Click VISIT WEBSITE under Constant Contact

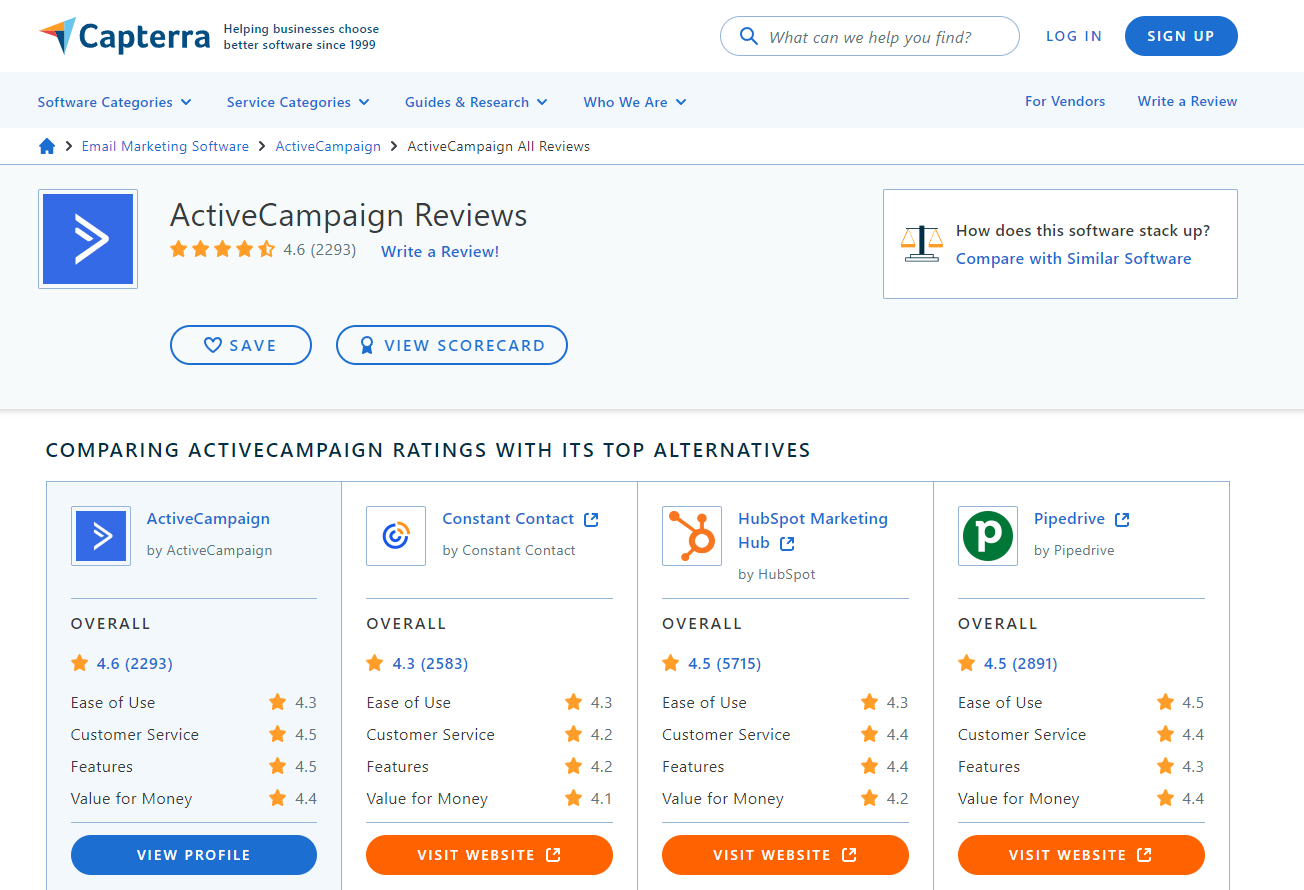489,855
